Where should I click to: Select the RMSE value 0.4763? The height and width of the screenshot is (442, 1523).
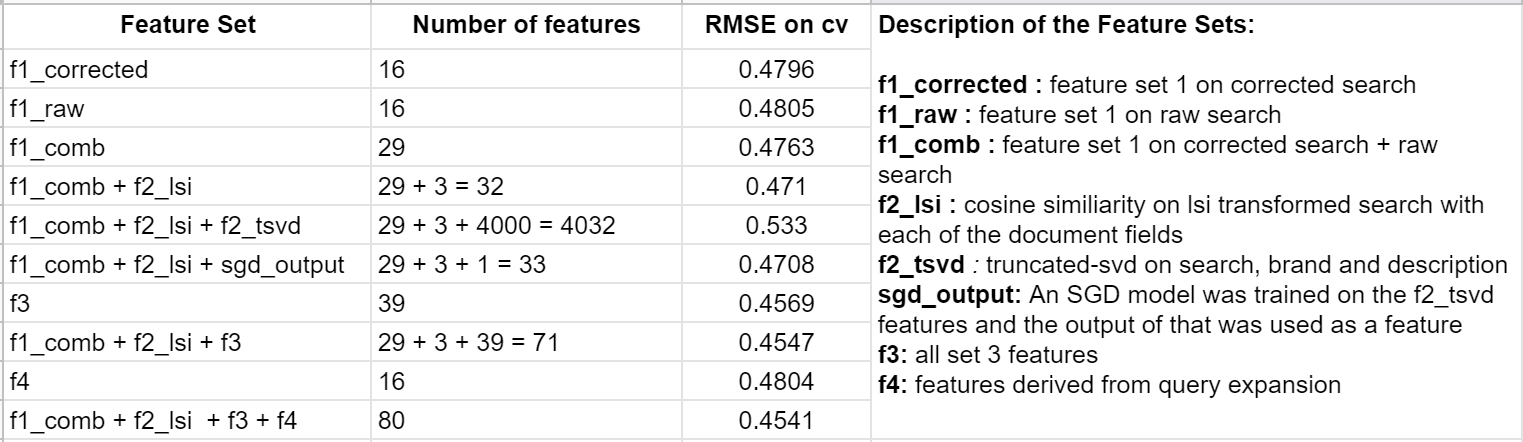776,148
